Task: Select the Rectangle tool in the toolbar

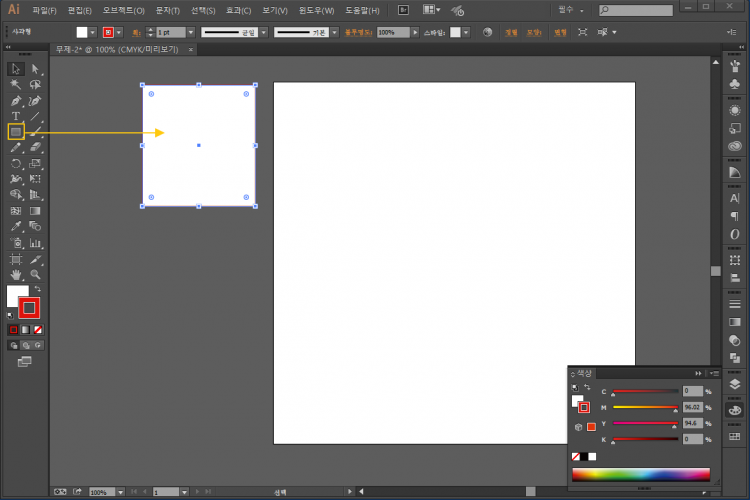Action: (16, 131)
